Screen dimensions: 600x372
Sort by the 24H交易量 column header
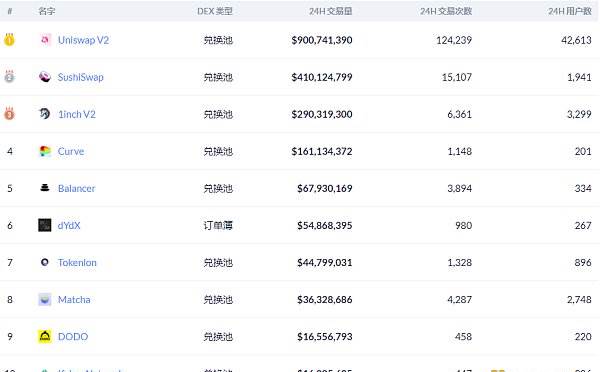[x=331, y=11]
